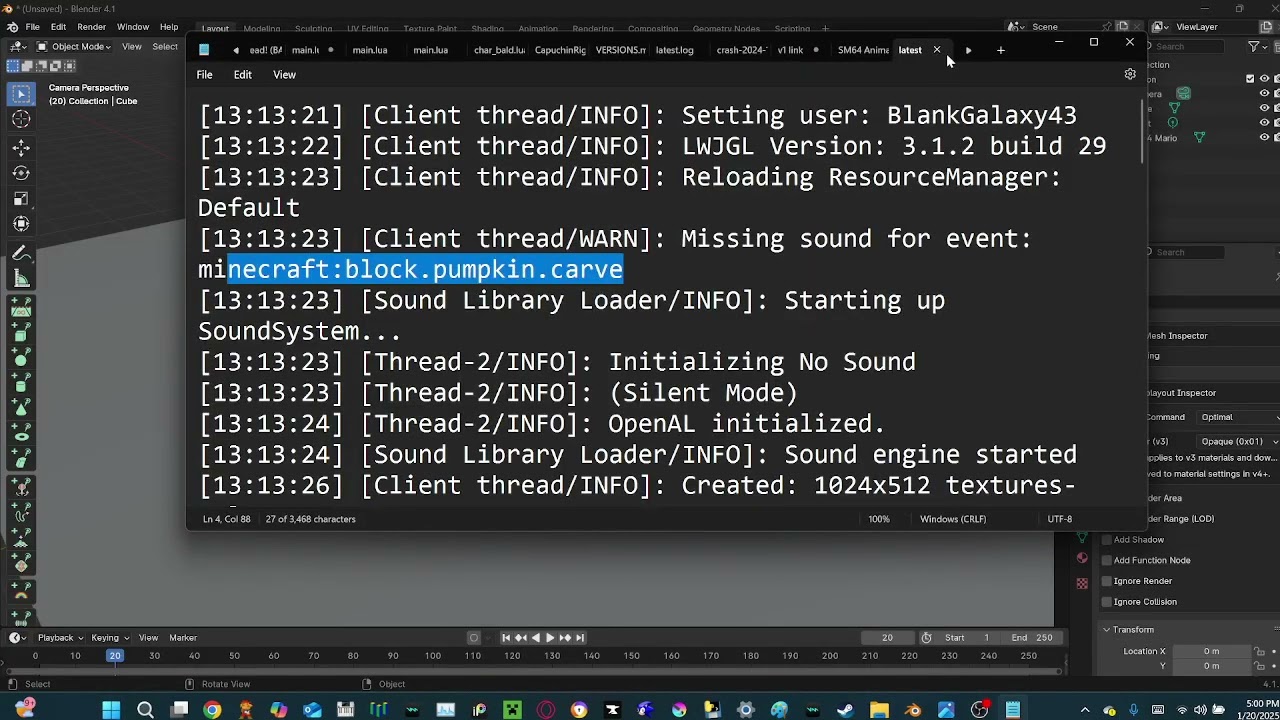Enable the Ignore Collision checkbox
The image size is (1280, 720).
pyautogui.click(x=1107, y=602)
